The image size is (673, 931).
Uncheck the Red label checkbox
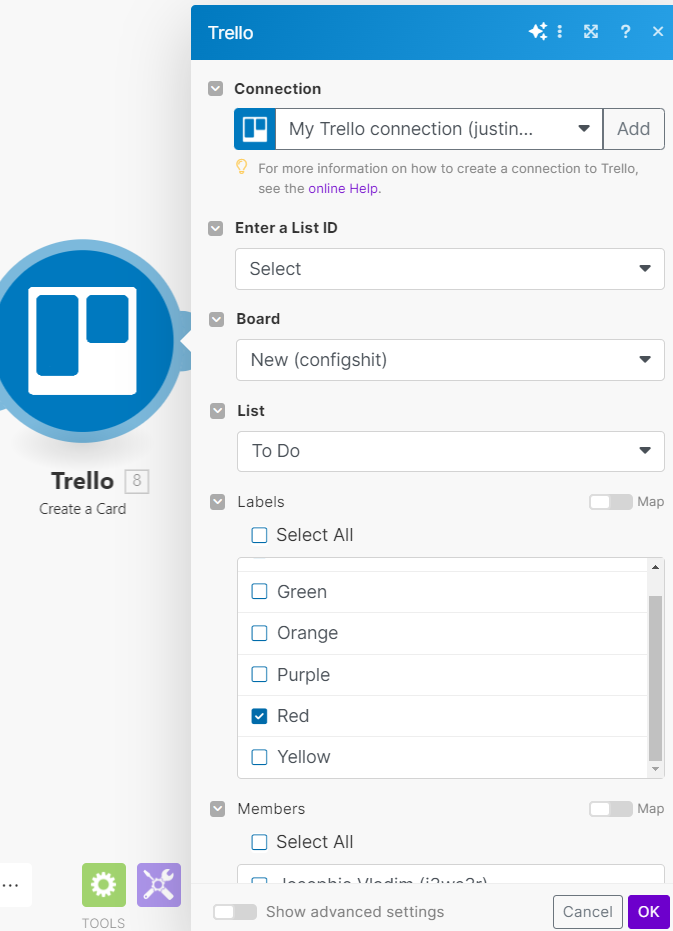[x=260, y=716]
